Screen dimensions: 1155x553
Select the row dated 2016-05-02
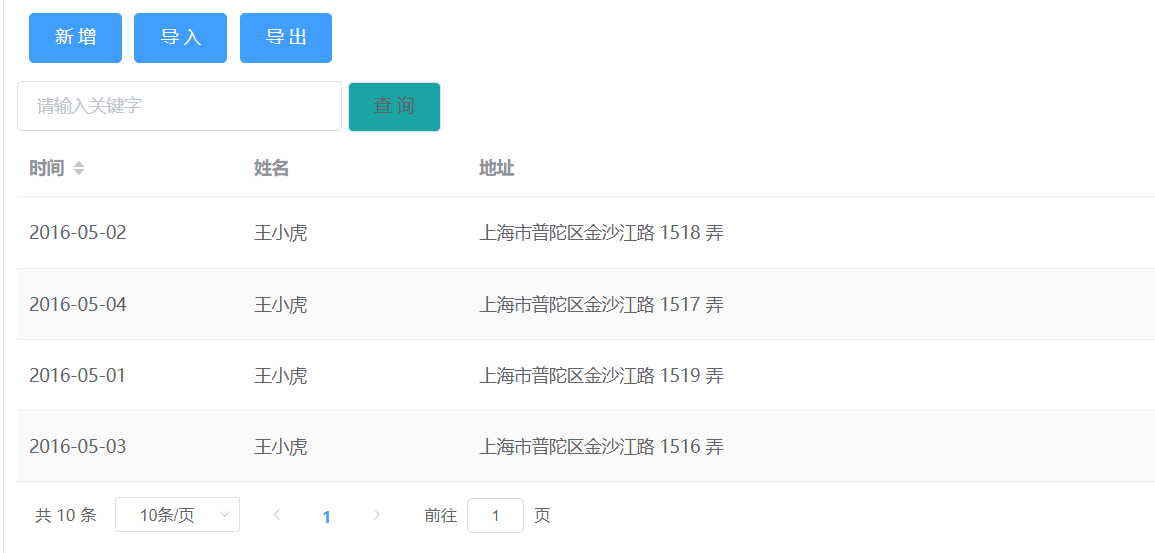tap(586, 233)
